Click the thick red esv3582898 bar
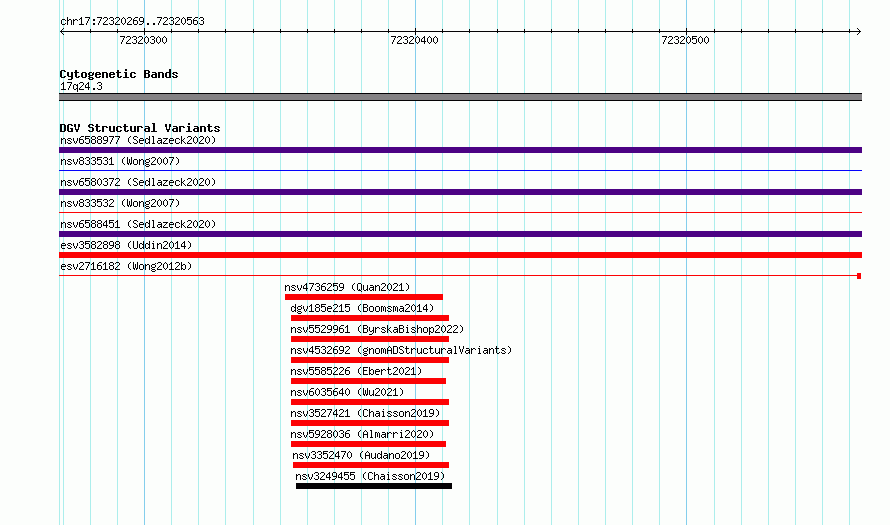 click(460, 255)
